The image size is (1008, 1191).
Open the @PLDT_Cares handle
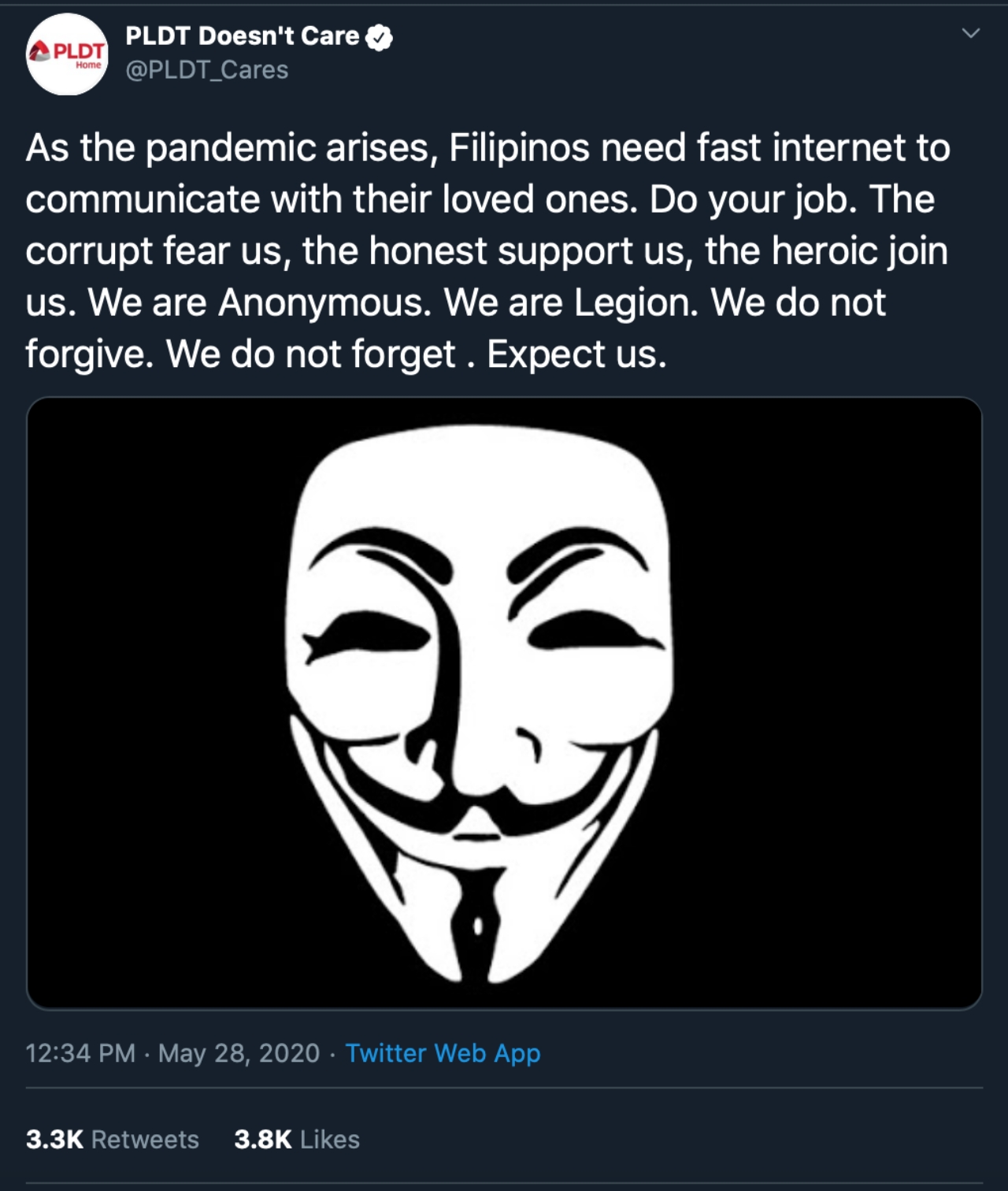(x=207, y=70)
